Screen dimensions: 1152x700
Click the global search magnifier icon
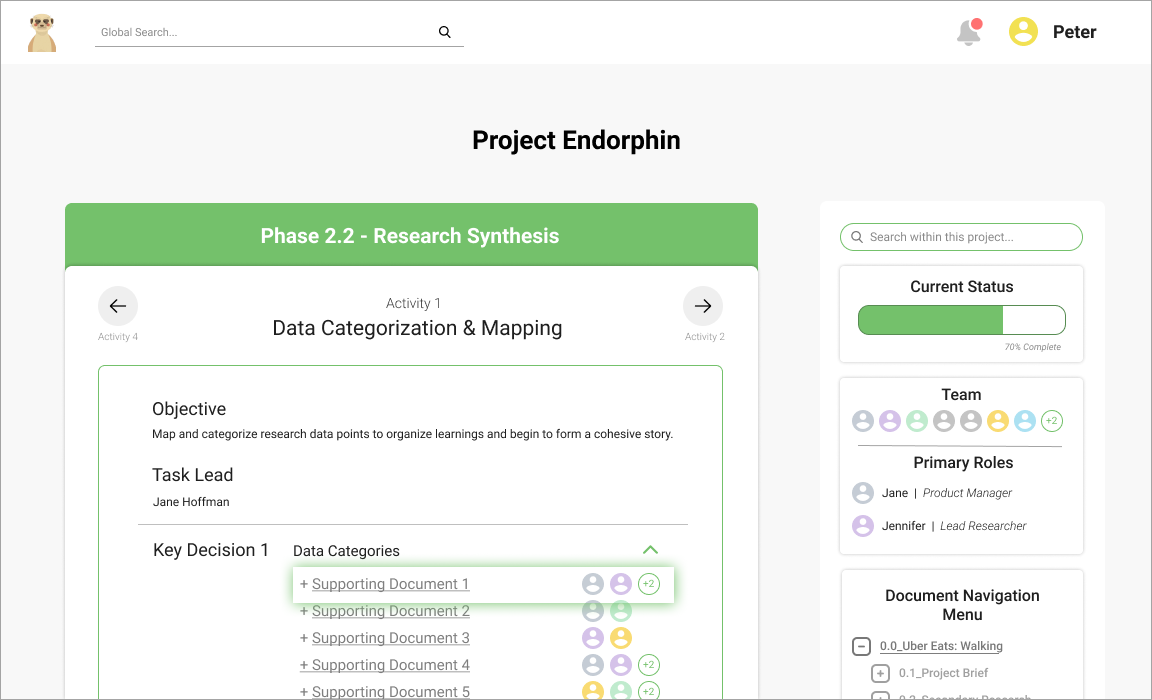pyautogui.click(x=445, y=32)
